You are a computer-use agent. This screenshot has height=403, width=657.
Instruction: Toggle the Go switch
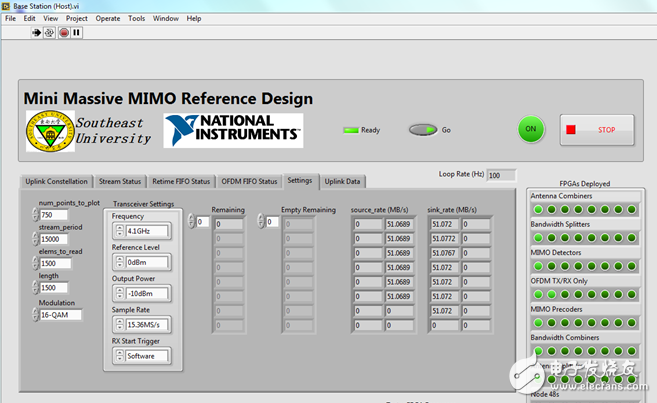(x=424, y=130)
